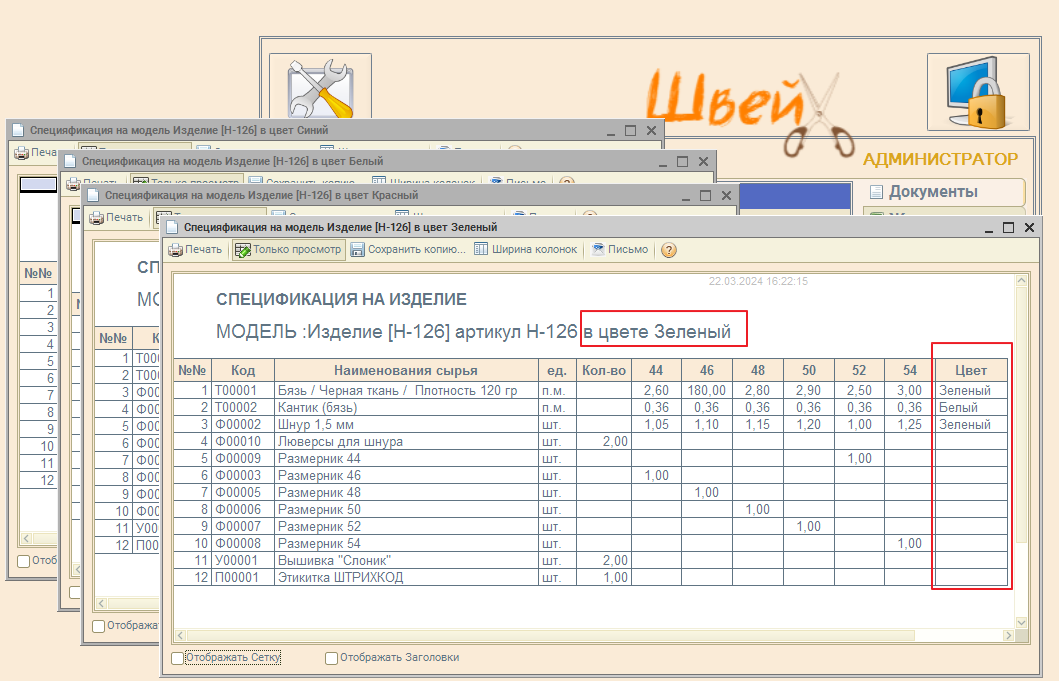Open Ширина колонок in the Зеленый window

(x=525, y=249)
